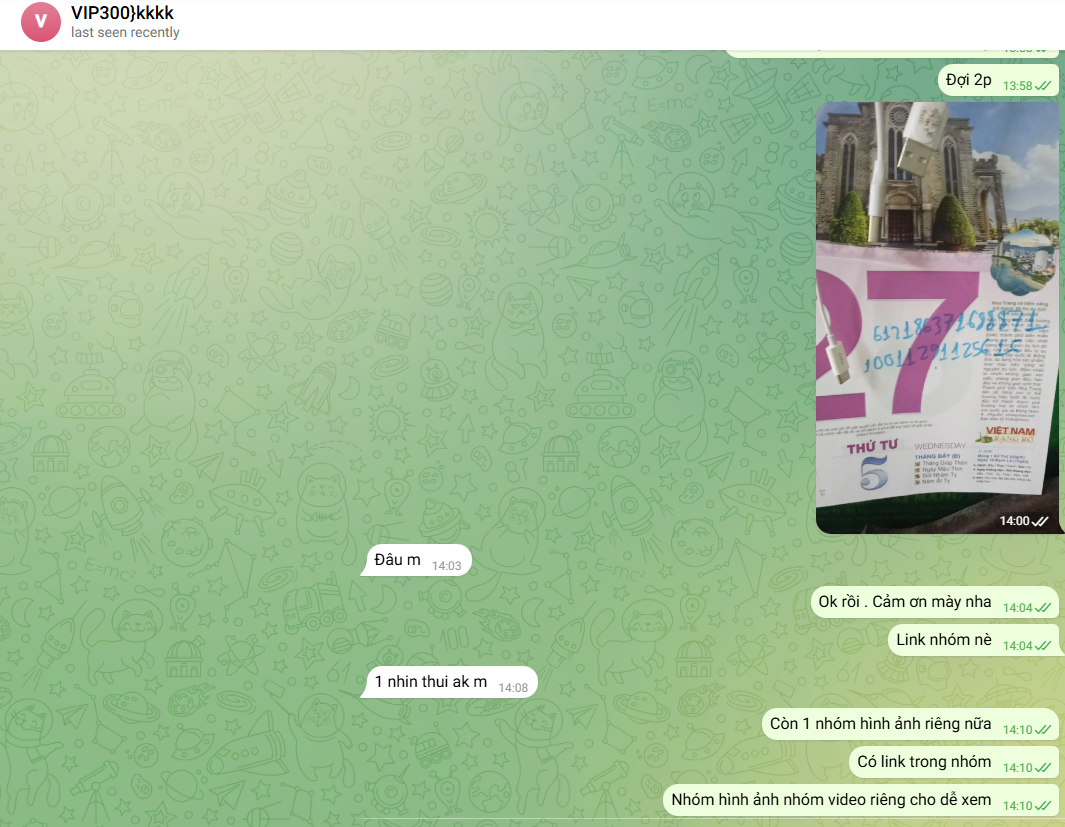Screen dimensions: 1065x827
Task: Select the "Đâu m" incoming message
Action: [397, 560]
